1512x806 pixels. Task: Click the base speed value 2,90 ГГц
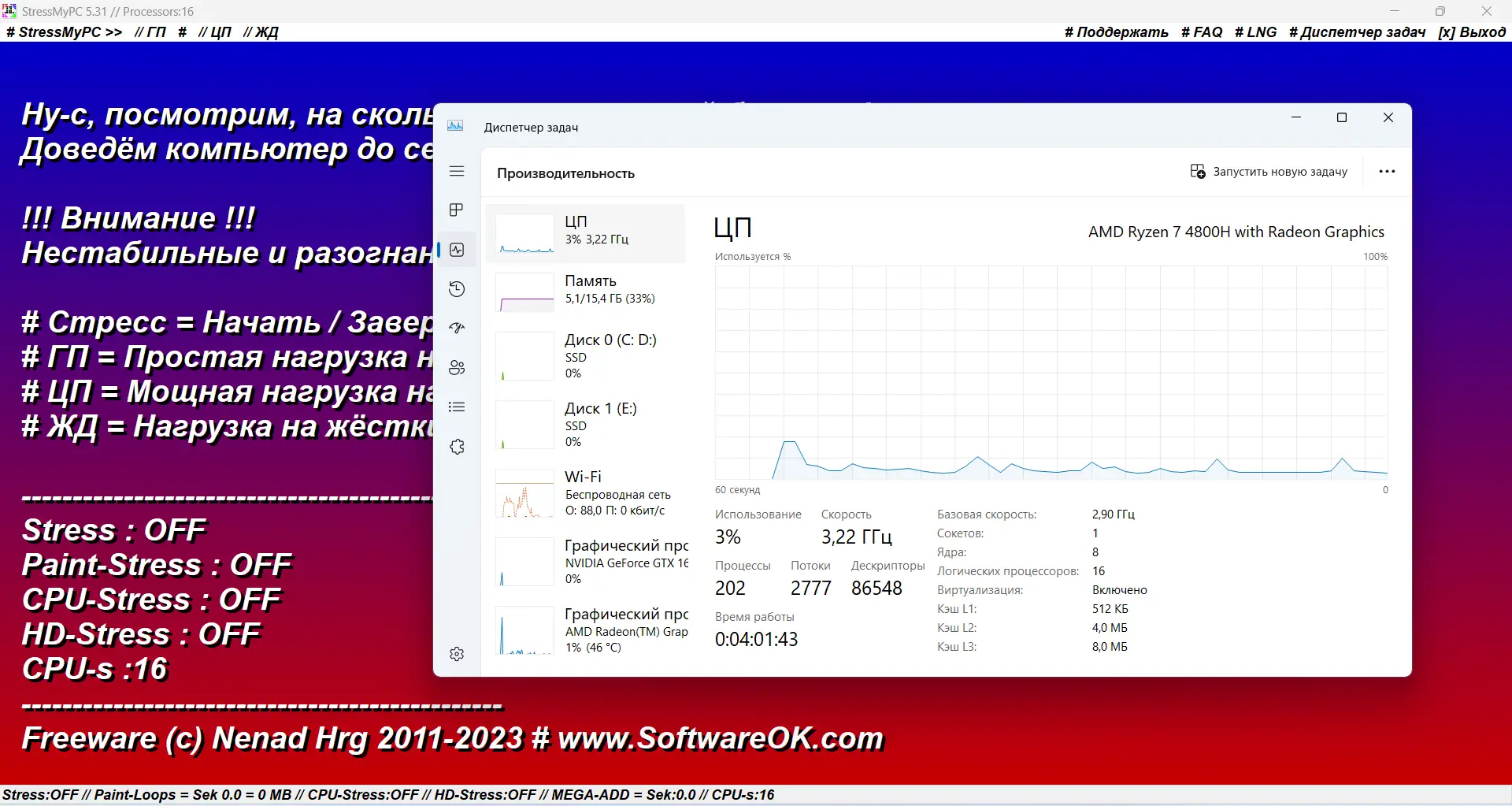pos(1114,514)
